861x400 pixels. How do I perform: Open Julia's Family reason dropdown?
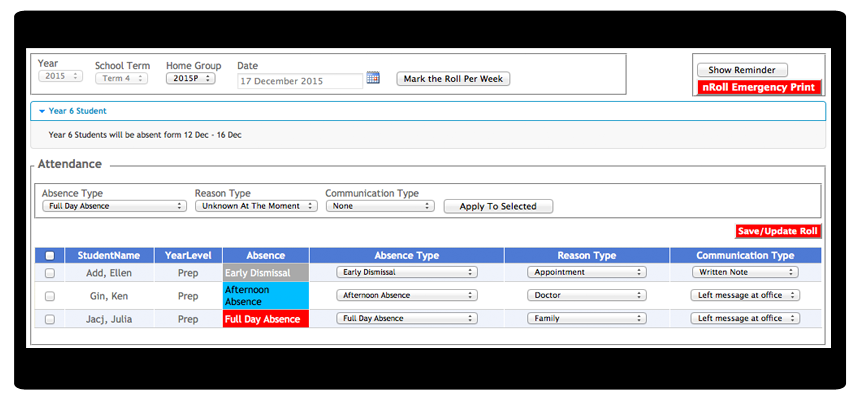586,318
